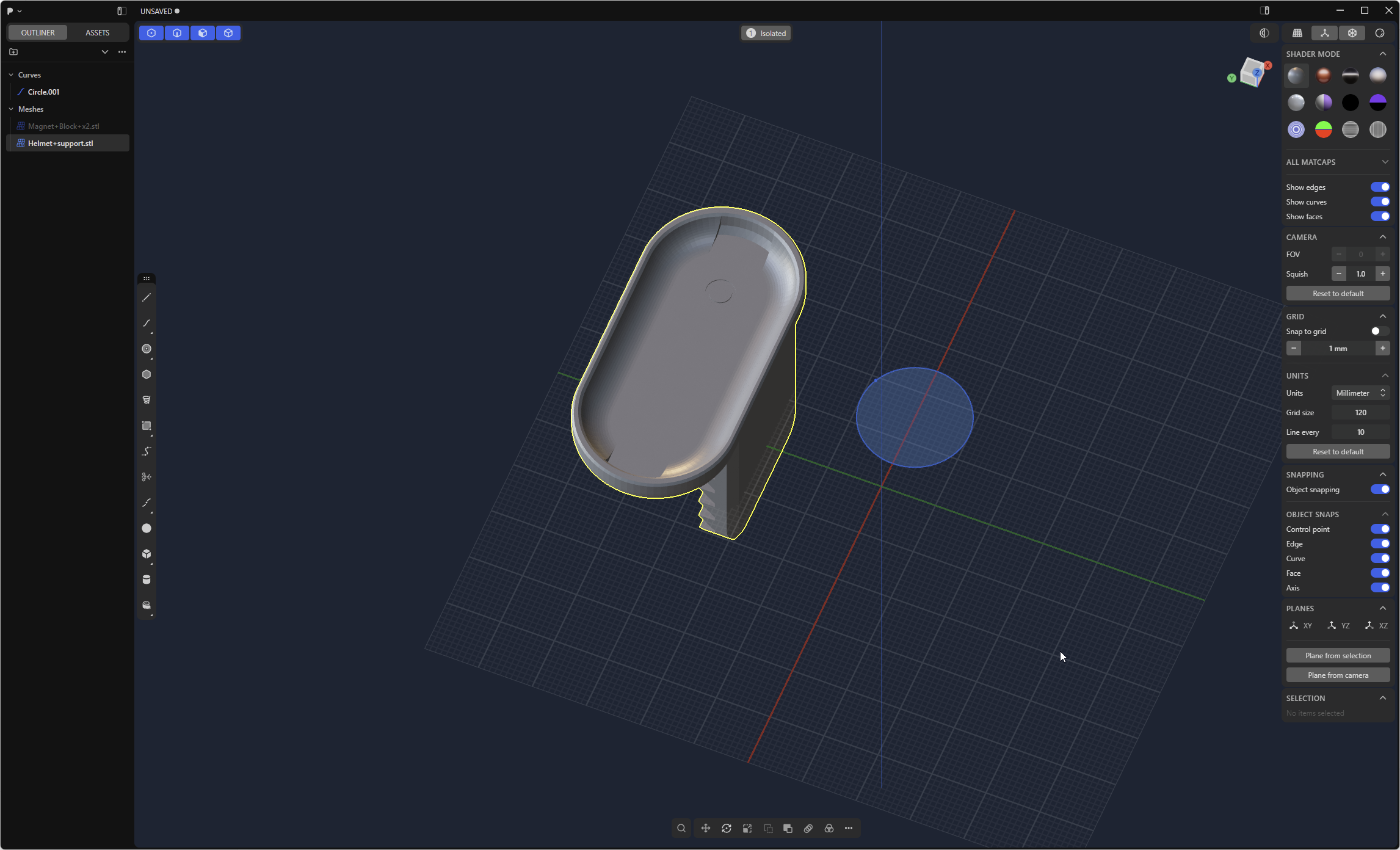Viewport: 1400px width, 850px height.
Task: Pick the trim scissors tool
Action: click(147, 478)
